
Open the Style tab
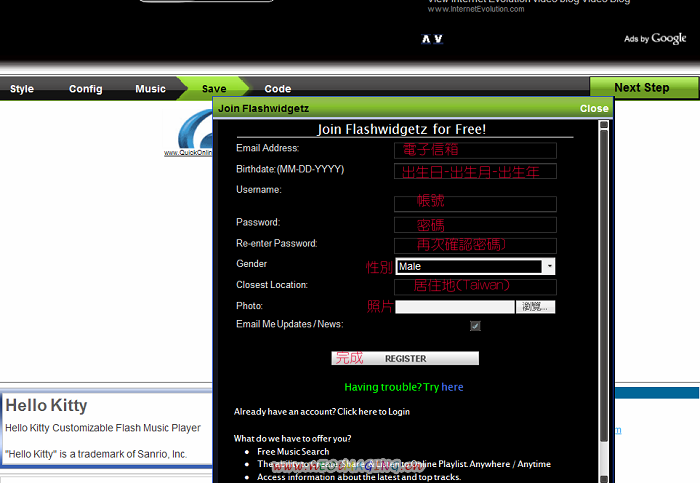(22, 89)
